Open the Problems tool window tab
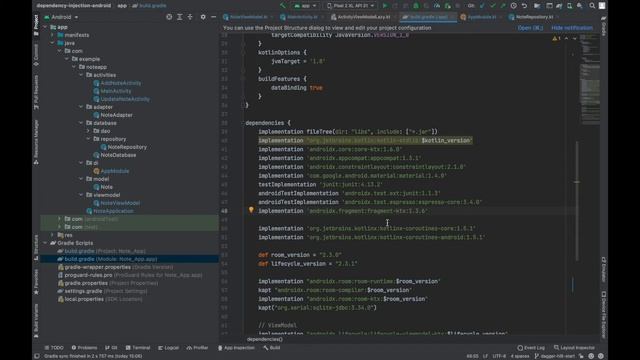This screenshot has width=640, height=360. [84, 348]
